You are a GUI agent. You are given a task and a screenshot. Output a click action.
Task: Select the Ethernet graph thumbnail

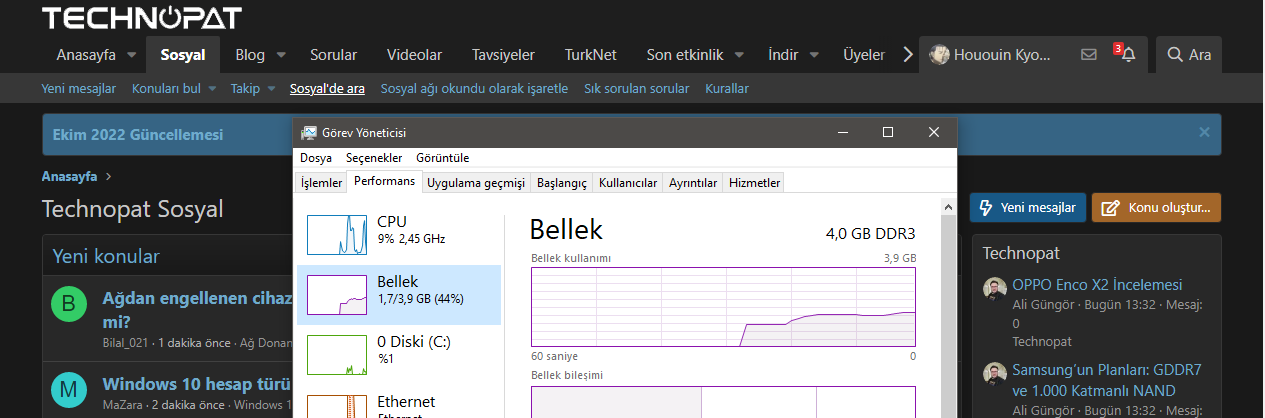pos(337,407)
